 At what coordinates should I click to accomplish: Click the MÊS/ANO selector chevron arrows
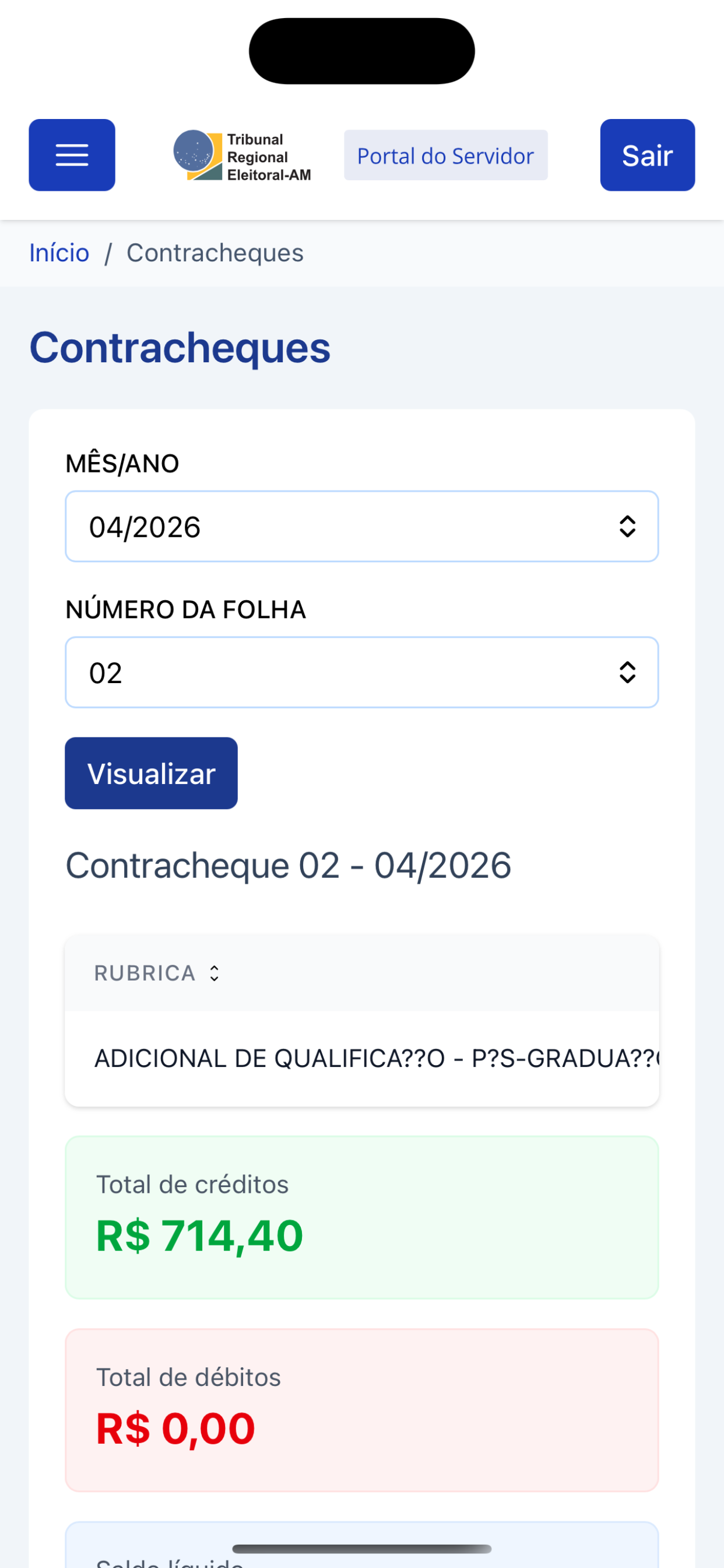click(x=627, y=527)
